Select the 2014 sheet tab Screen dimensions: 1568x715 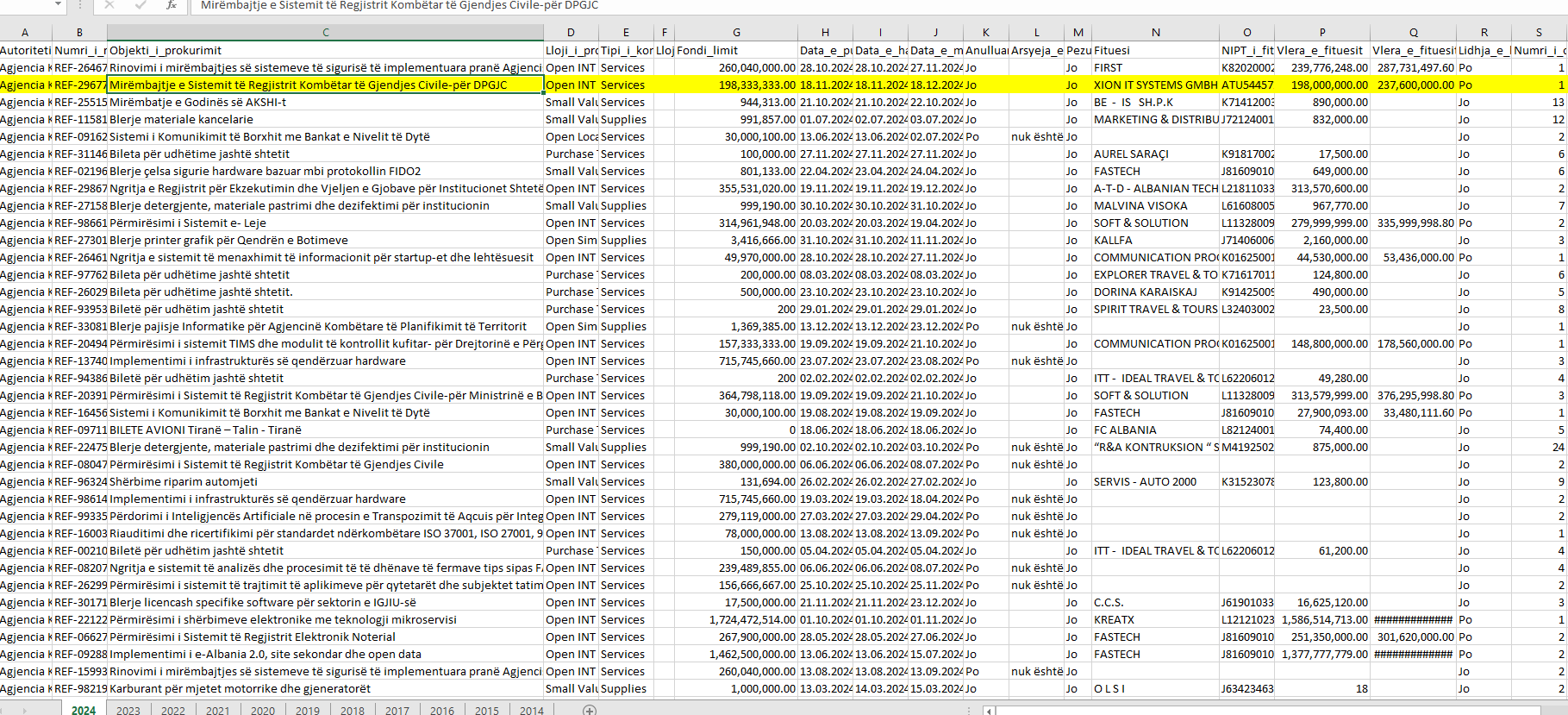point(532,710)
